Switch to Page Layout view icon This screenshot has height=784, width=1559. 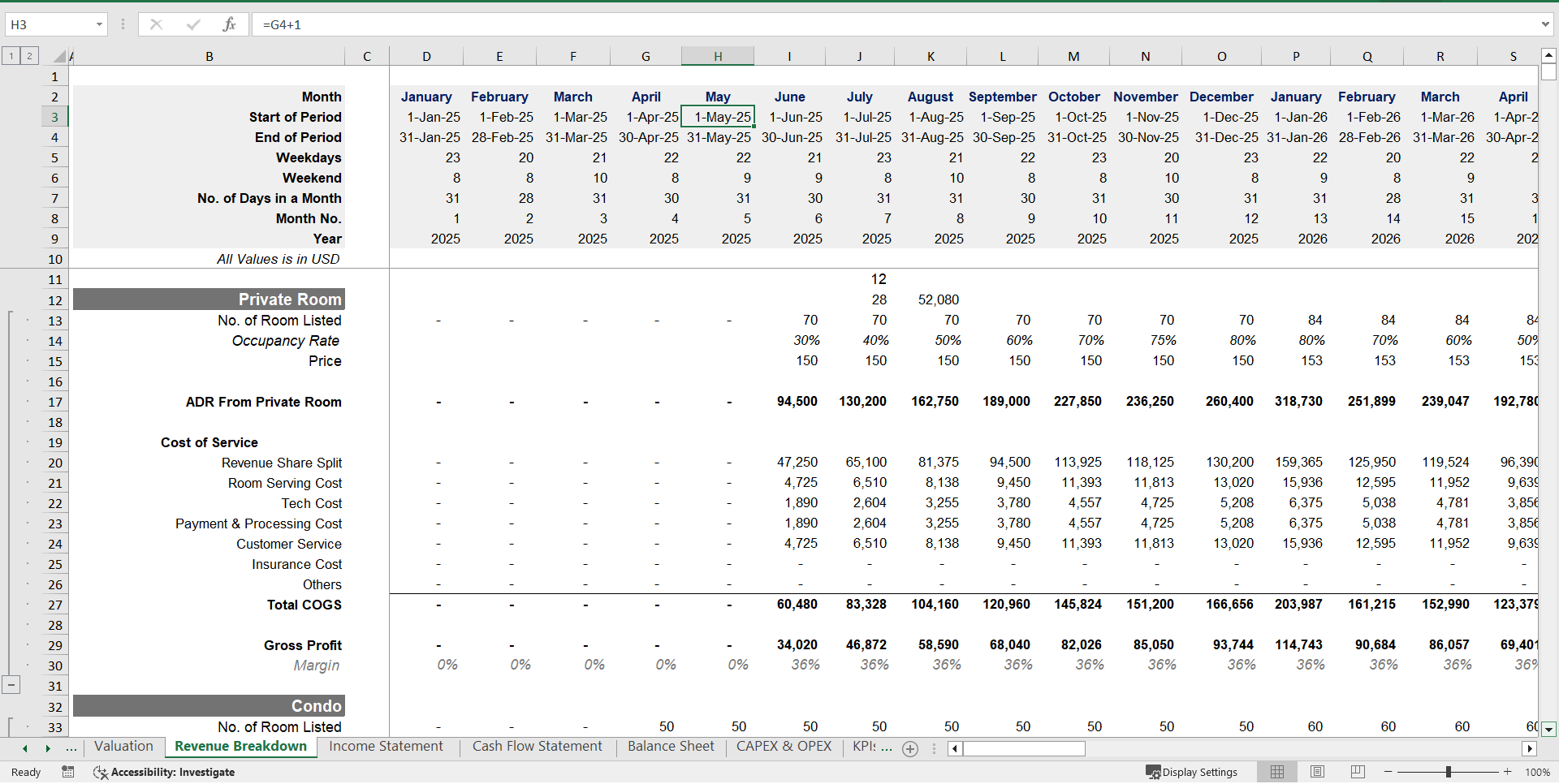[x=1317, y=772]
